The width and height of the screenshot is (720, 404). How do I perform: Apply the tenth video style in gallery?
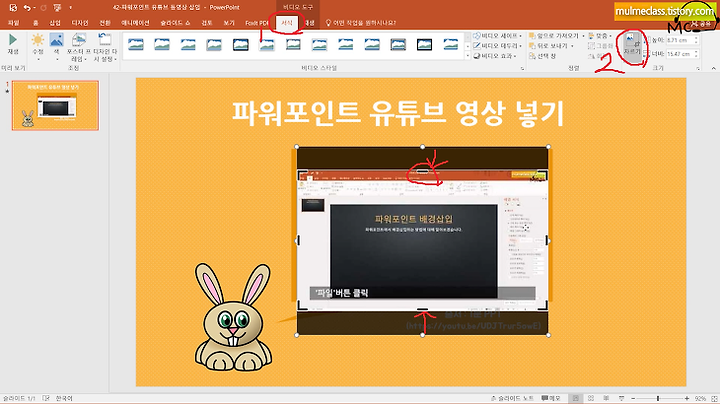[x=372, y=44]
